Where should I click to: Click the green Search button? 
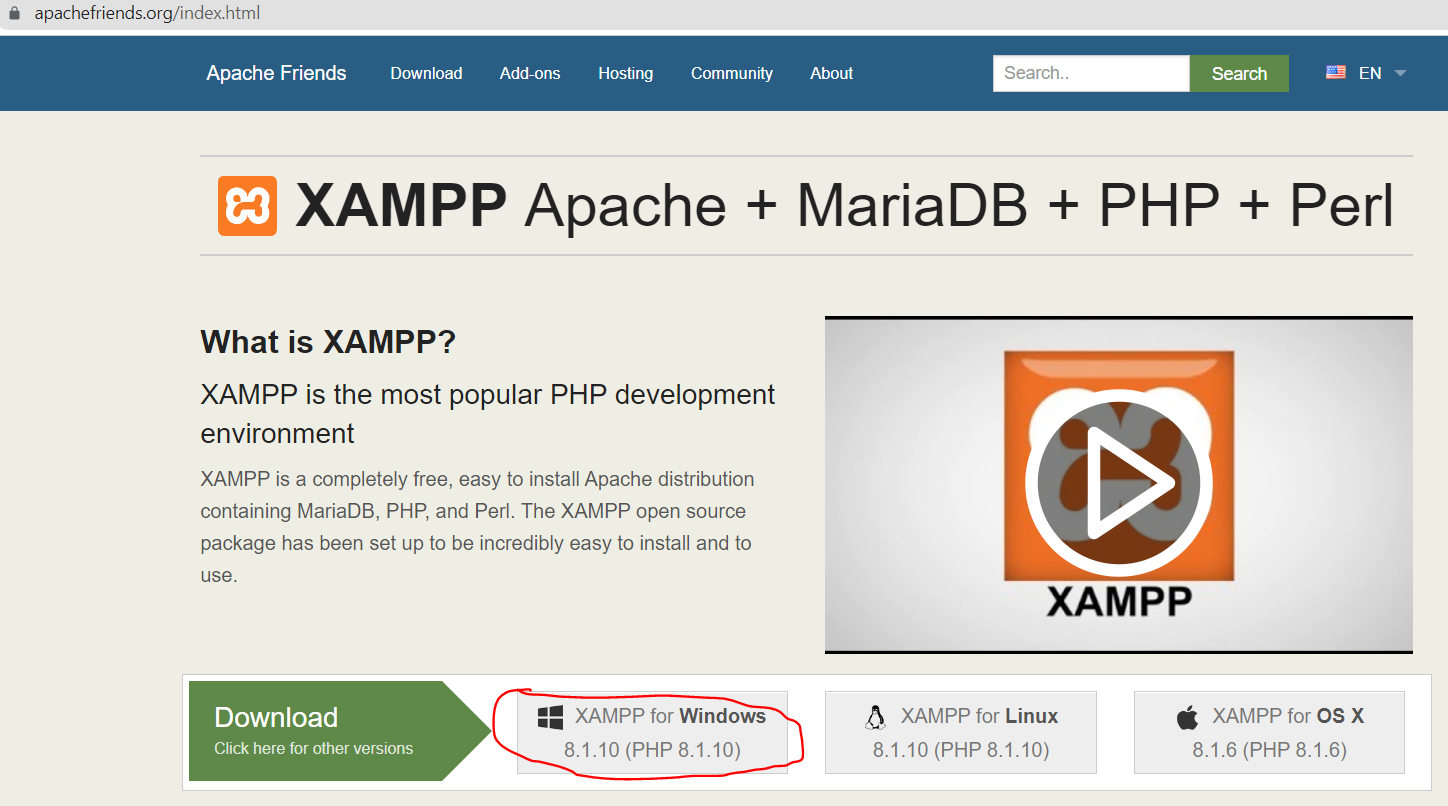click(x=1239, y=73)
